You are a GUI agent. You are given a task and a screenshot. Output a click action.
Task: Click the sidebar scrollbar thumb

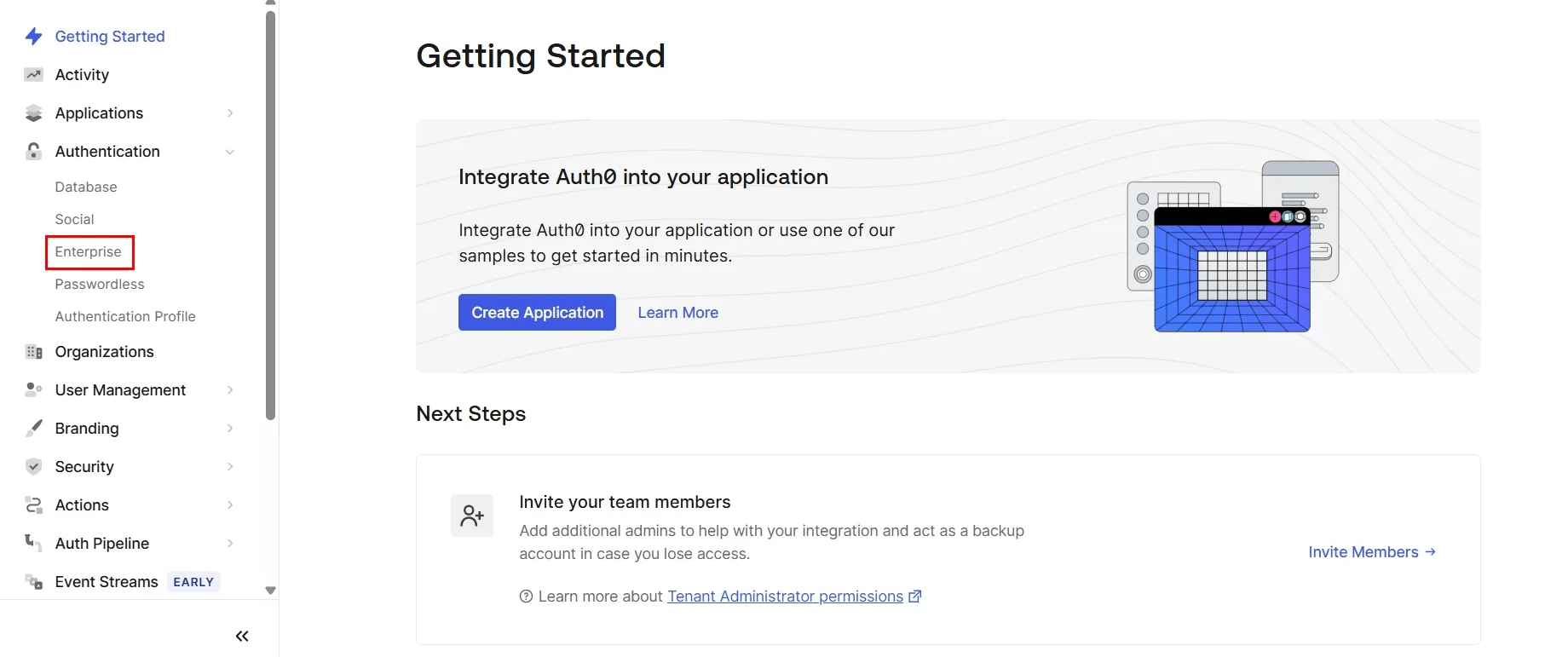point(271,215)
